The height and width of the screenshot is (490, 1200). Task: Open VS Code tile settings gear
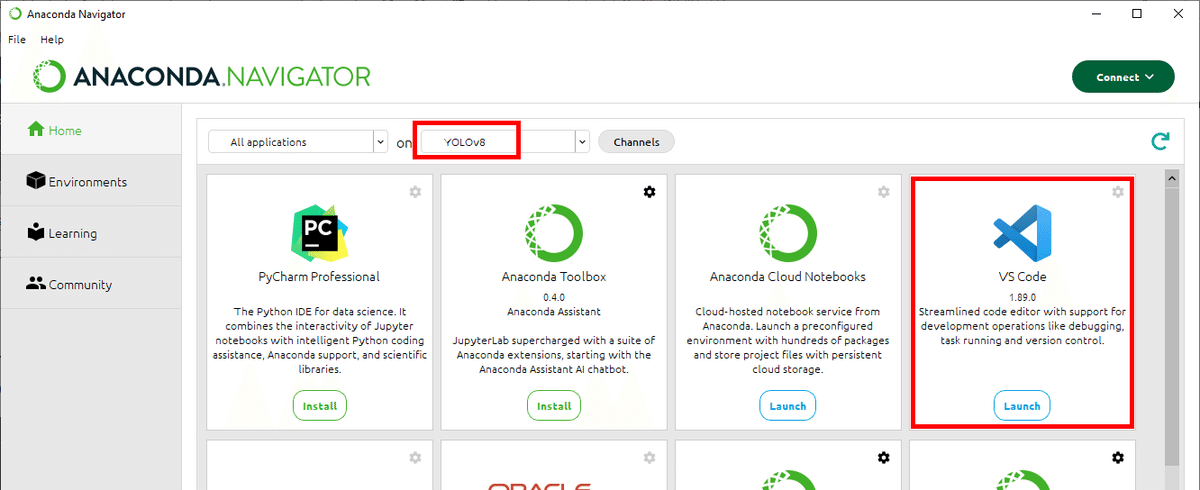click(x=1117, y=191)
